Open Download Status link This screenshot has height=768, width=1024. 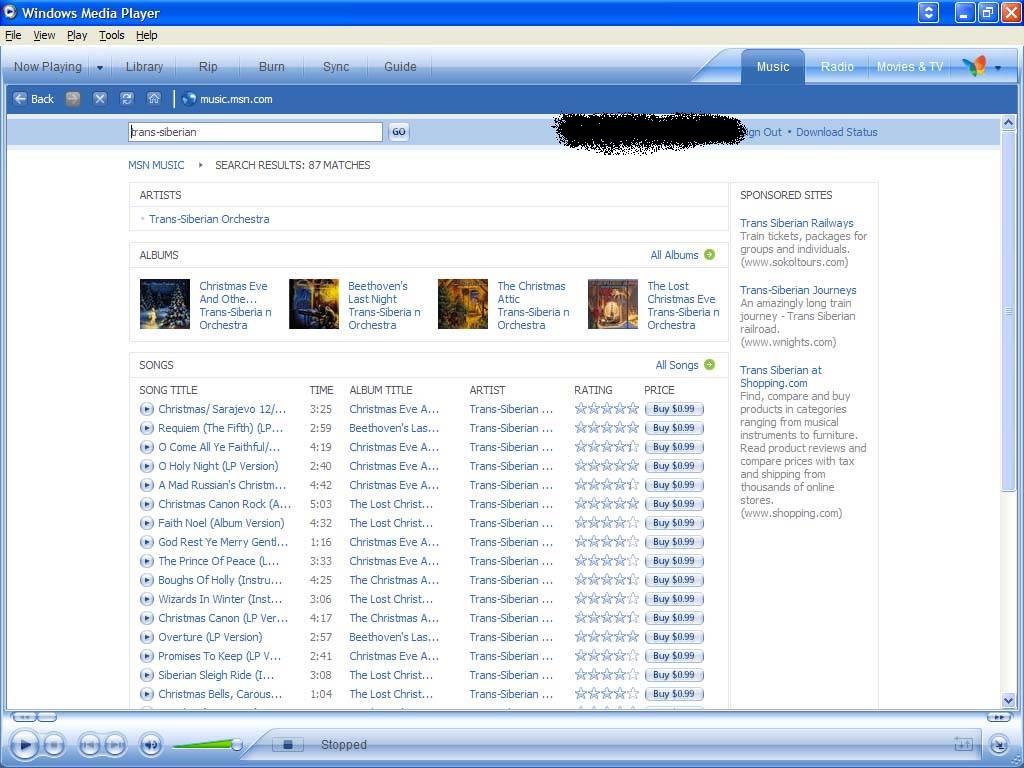click(837, 132)
